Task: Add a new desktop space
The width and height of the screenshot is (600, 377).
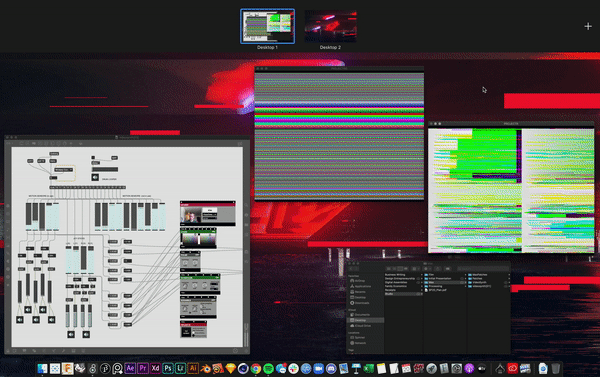Action: pyautogui.click(x=588, y=26)
